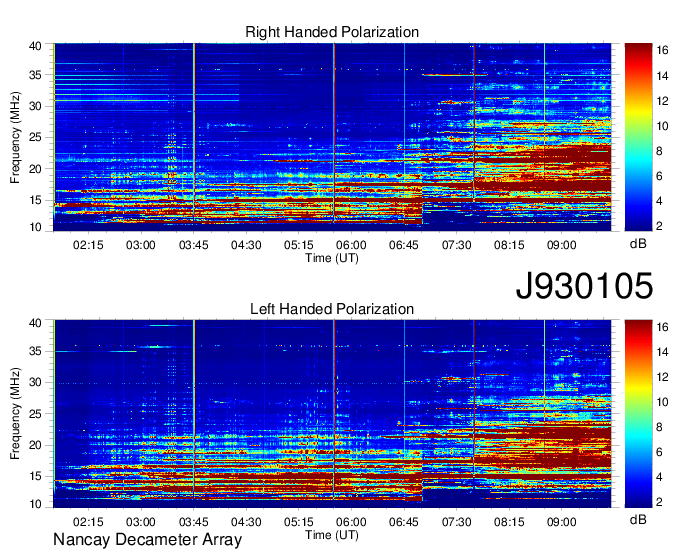Select the J930105 observation label
The width and height of the screenshot is (680, 552).
coord(584,286)
